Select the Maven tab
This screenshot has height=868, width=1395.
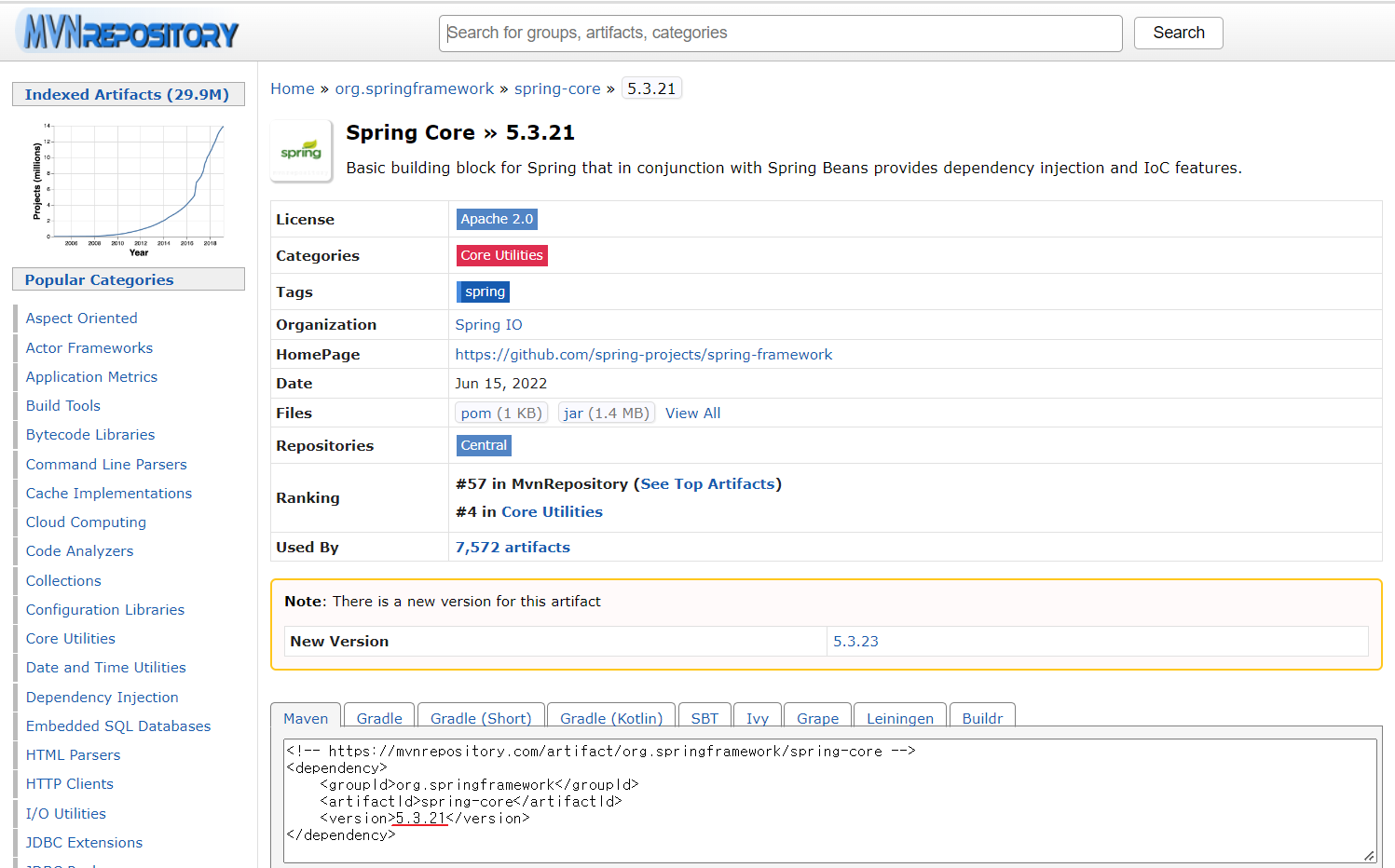click(306, 718)
